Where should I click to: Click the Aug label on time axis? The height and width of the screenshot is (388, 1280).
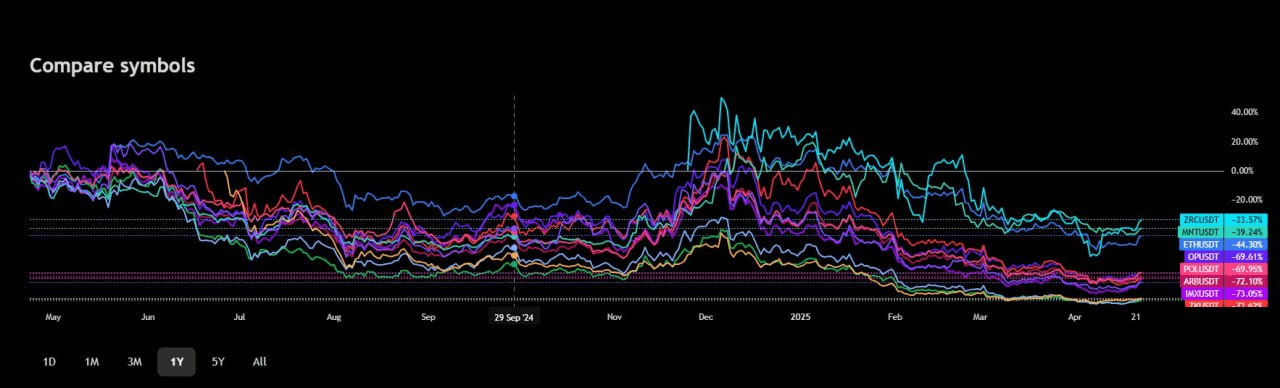click(x=334, y=317)
